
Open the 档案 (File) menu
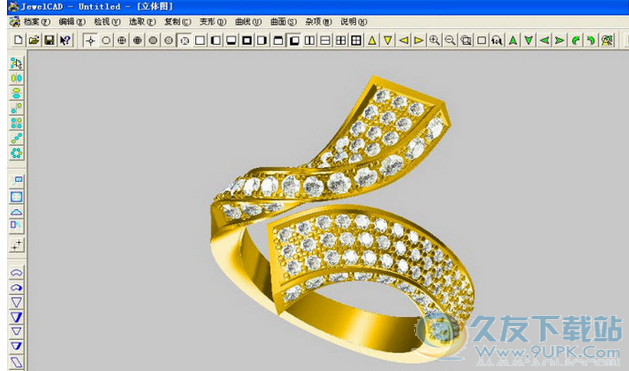point(36,22)
